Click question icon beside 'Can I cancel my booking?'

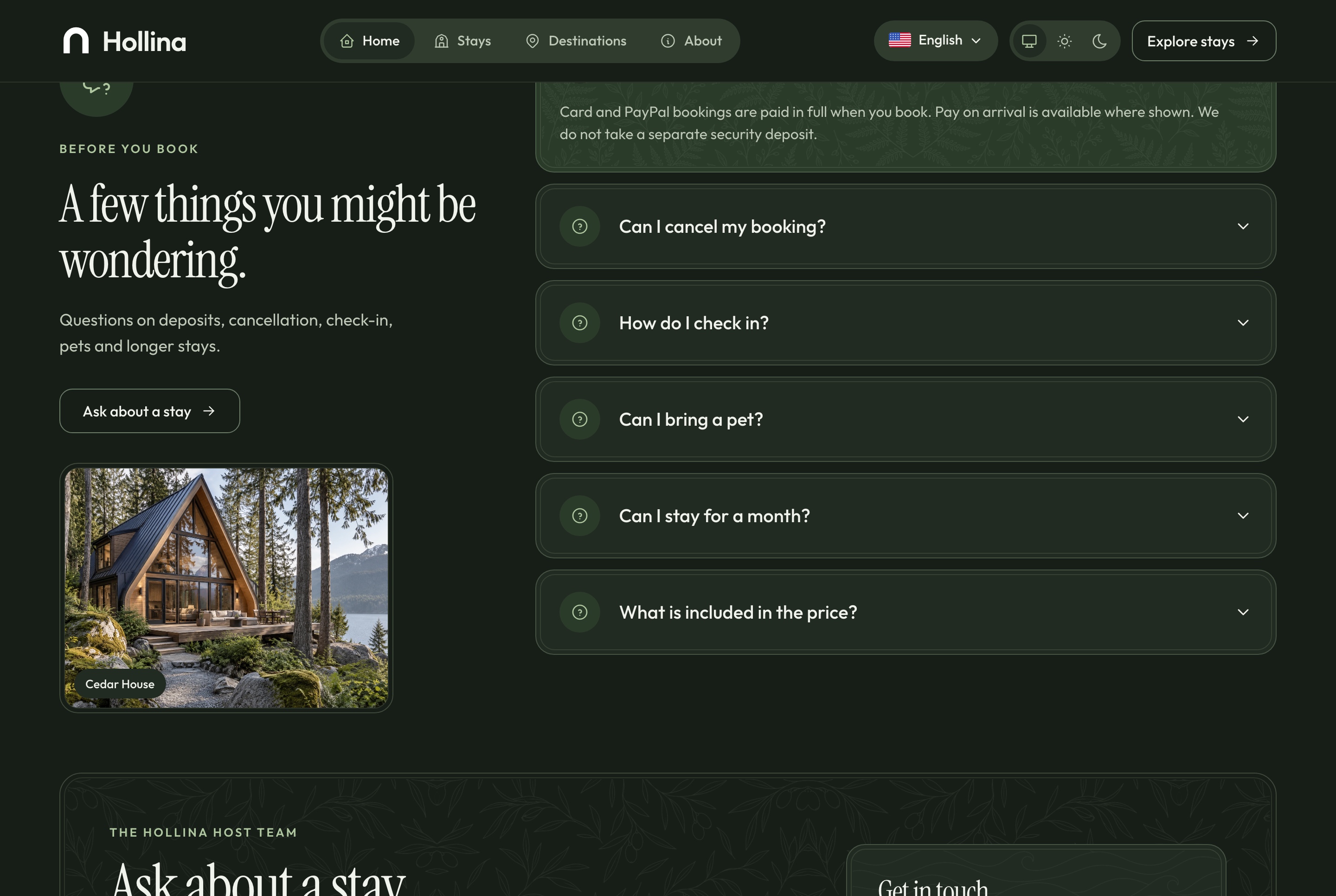coord(579,226)
